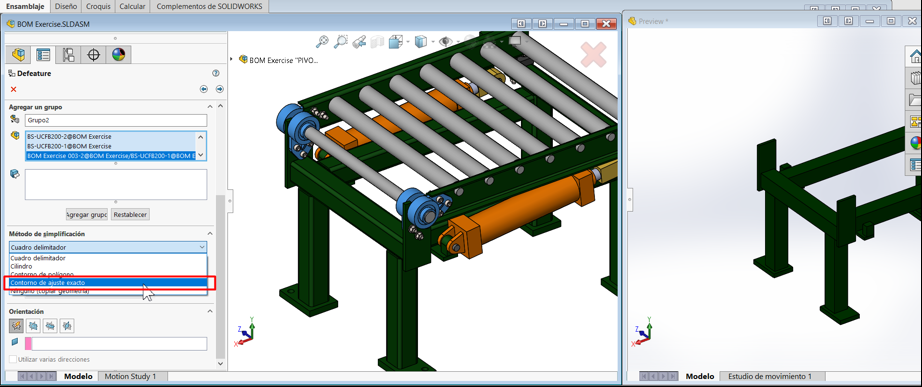Toggle Utilizar varias direcciones checkbox
922x387 pixels.
pyautogui.click(x=13, y=359)
